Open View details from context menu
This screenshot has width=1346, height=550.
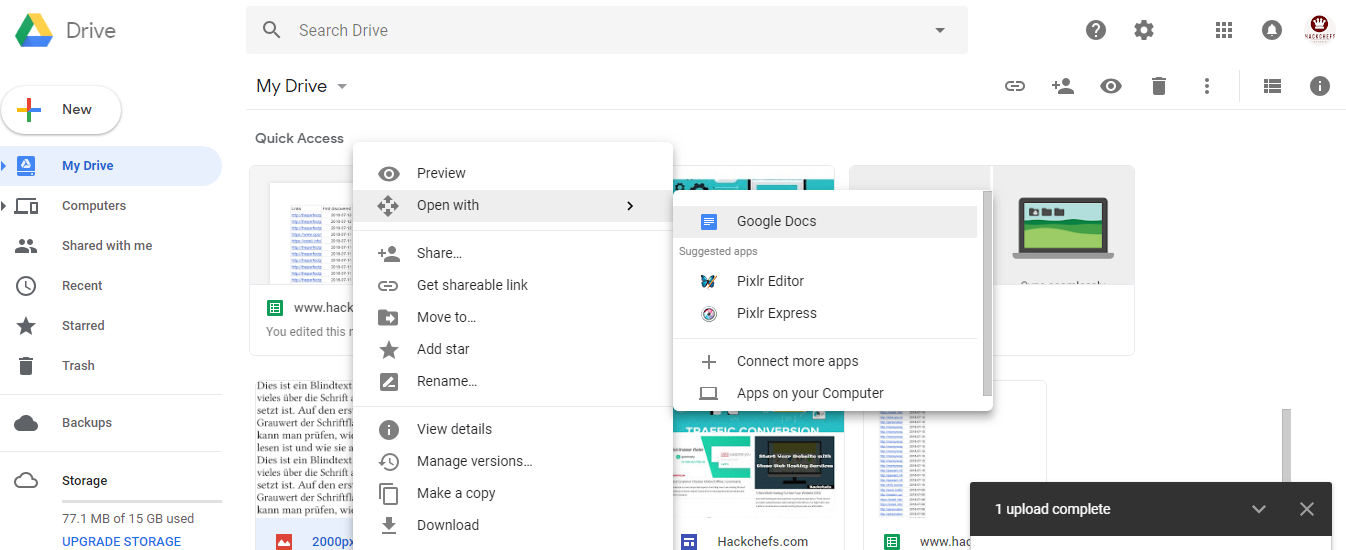pyautogui.click(x=513, y=430)
